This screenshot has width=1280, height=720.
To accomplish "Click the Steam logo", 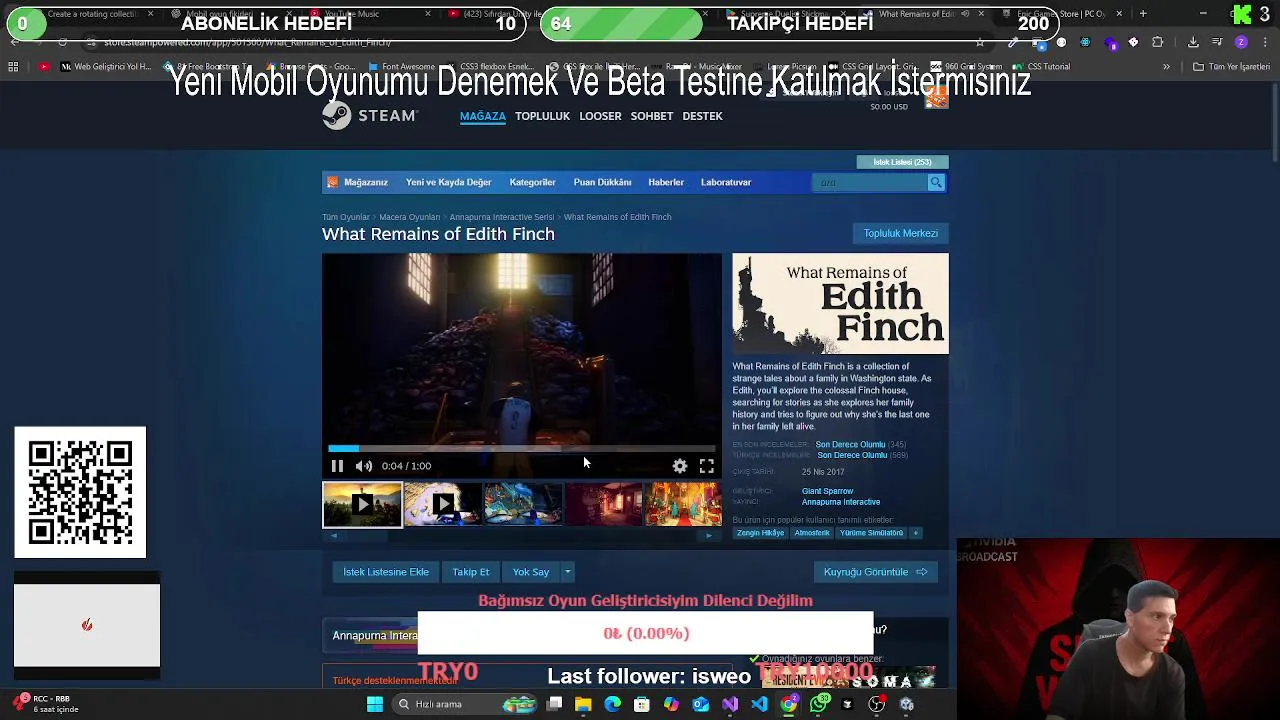I will [x=369, y=116].
